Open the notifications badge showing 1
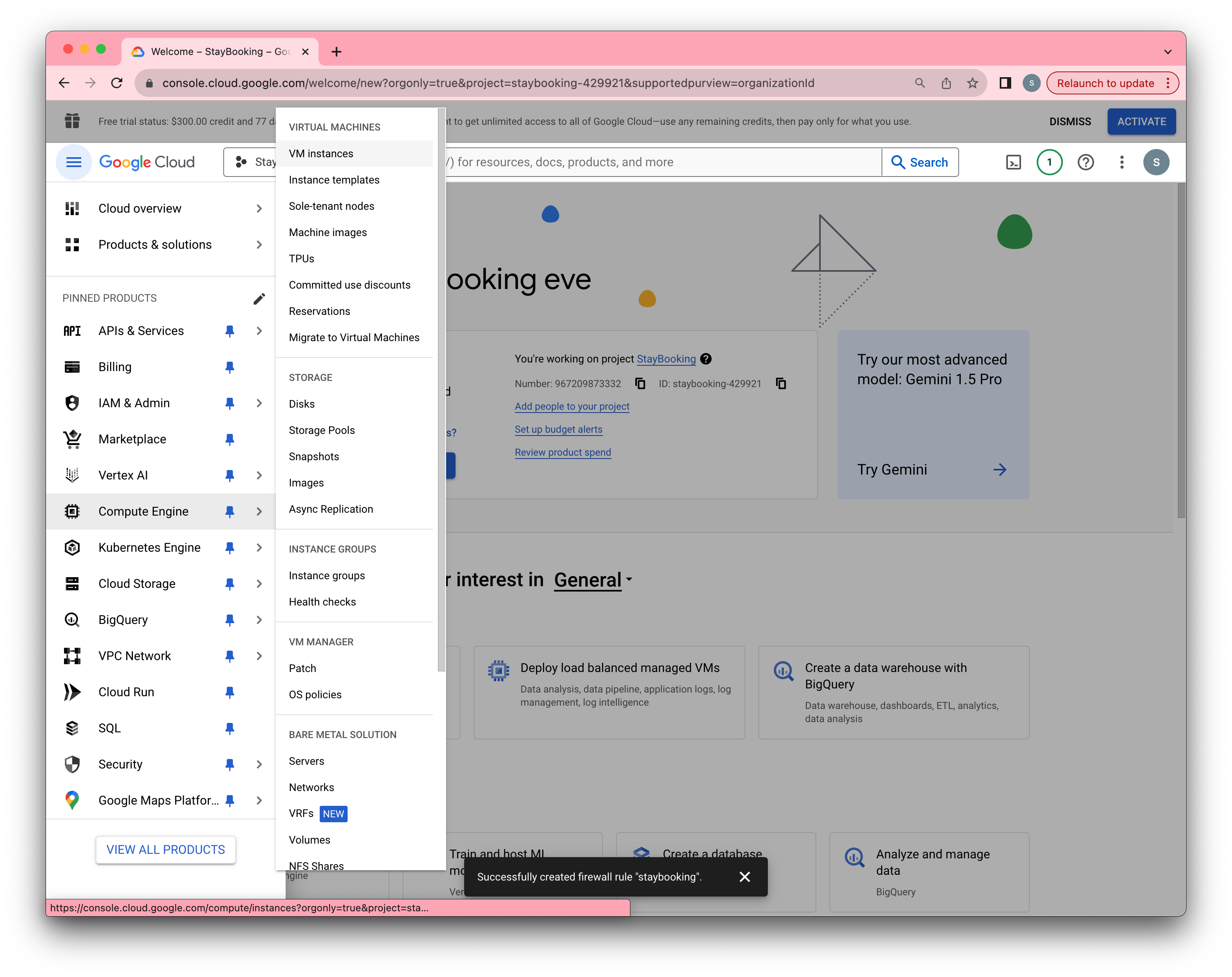 1049,163
